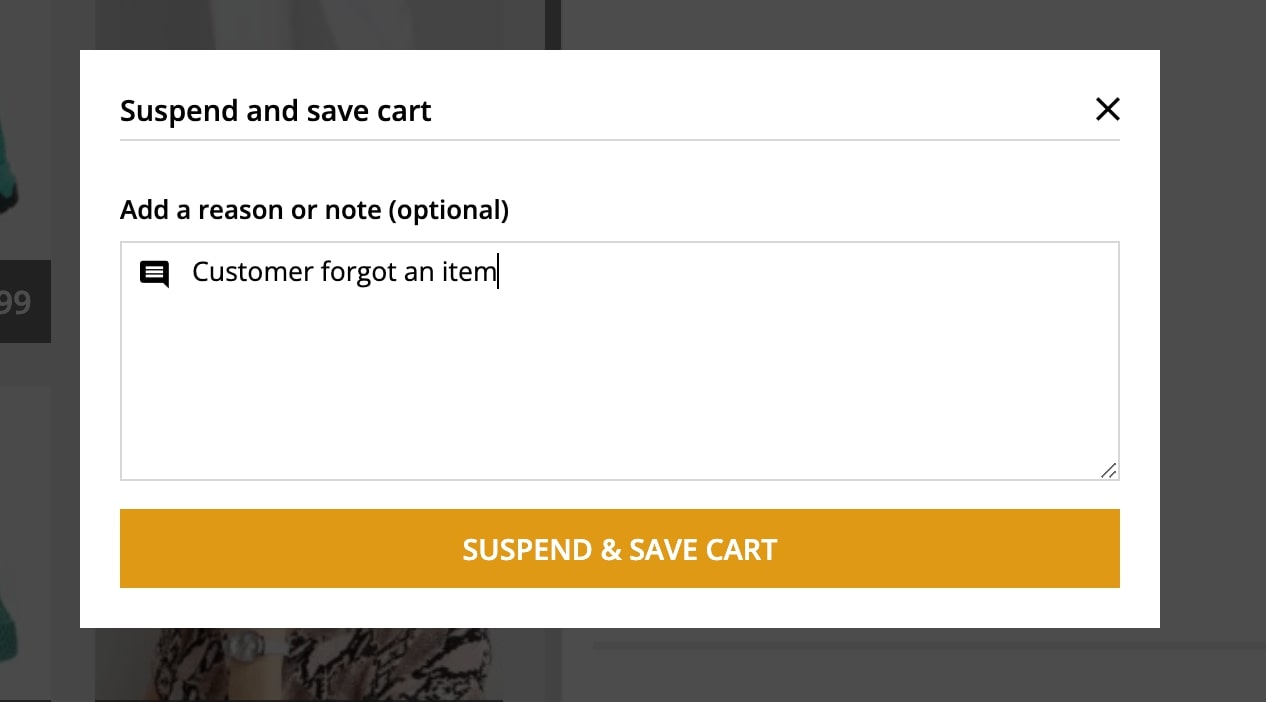
Task: Focus the reason or note text area
Action: [620, 361]
